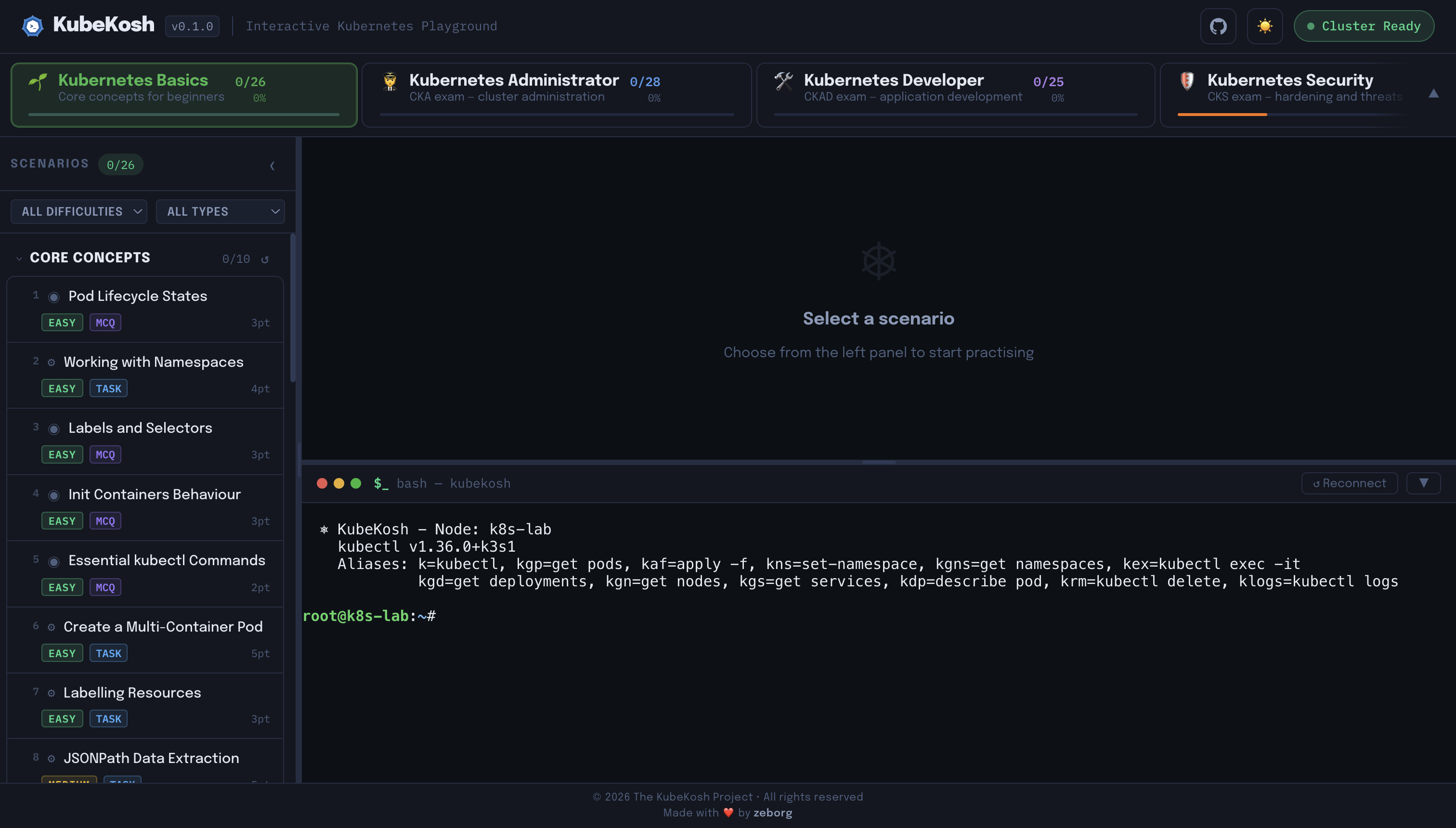Image resolution: width=1456 pixels, height=828 pixels.
Task: Click gear icon beside Create a Multi-Container Pod
Action: (51, 627)
